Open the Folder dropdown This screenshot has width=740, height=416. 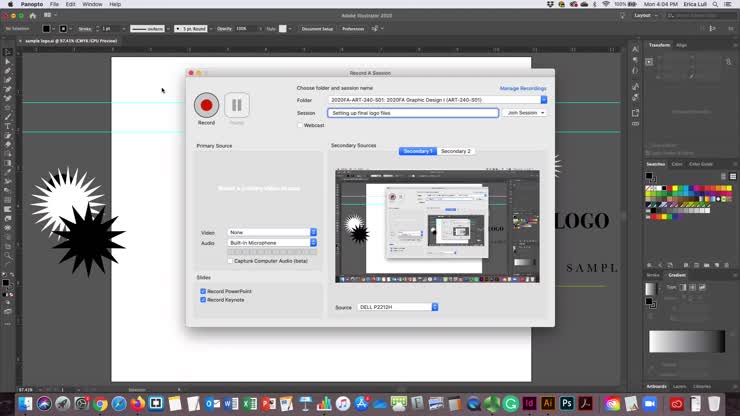click(x=544, y=100)
